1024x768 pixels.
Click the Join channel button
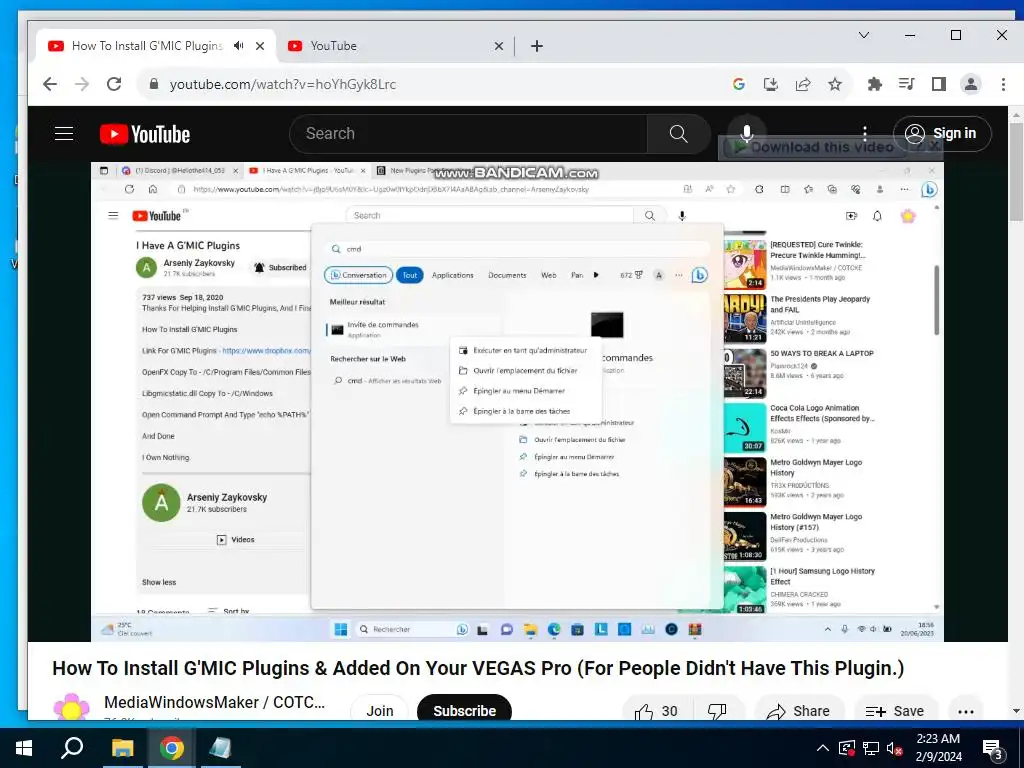(379, 711)
